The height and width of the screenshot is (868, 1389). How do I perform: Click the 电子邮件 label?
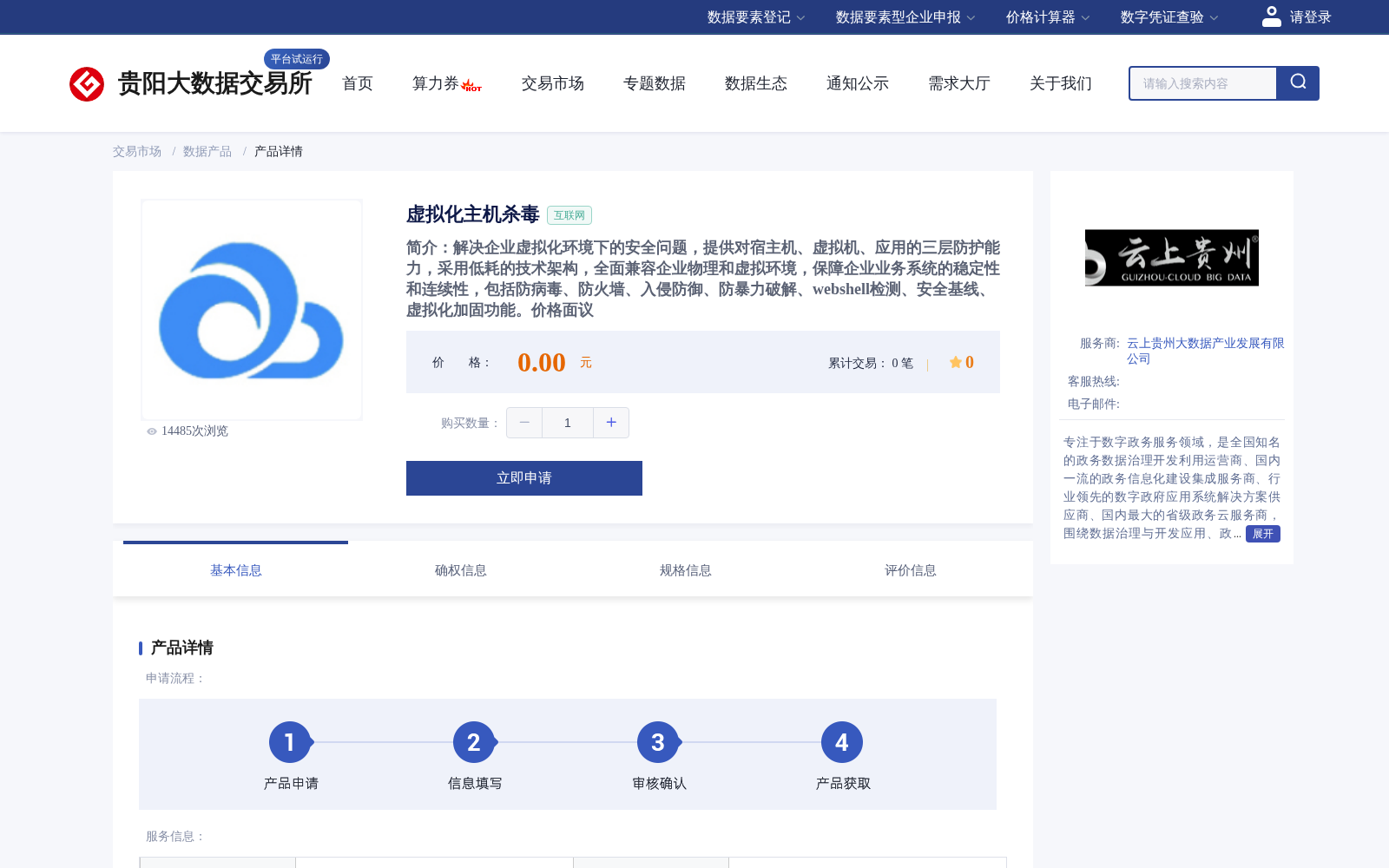tap(1094, 404)
